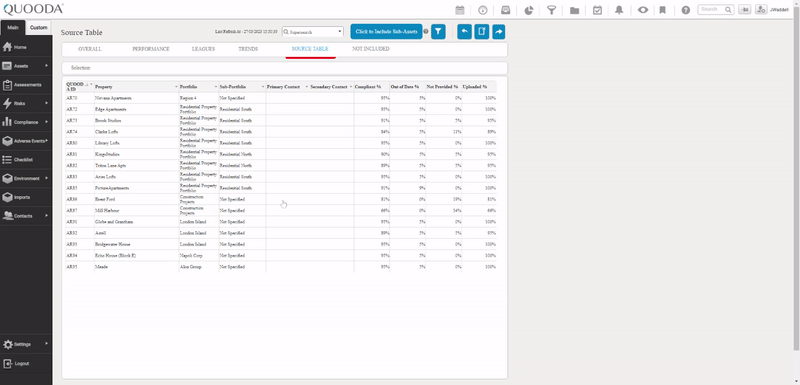Screen dimensions: 800x385
Task: Expand the Compliance sidebar menu
Action: click(x=26, y=122)
